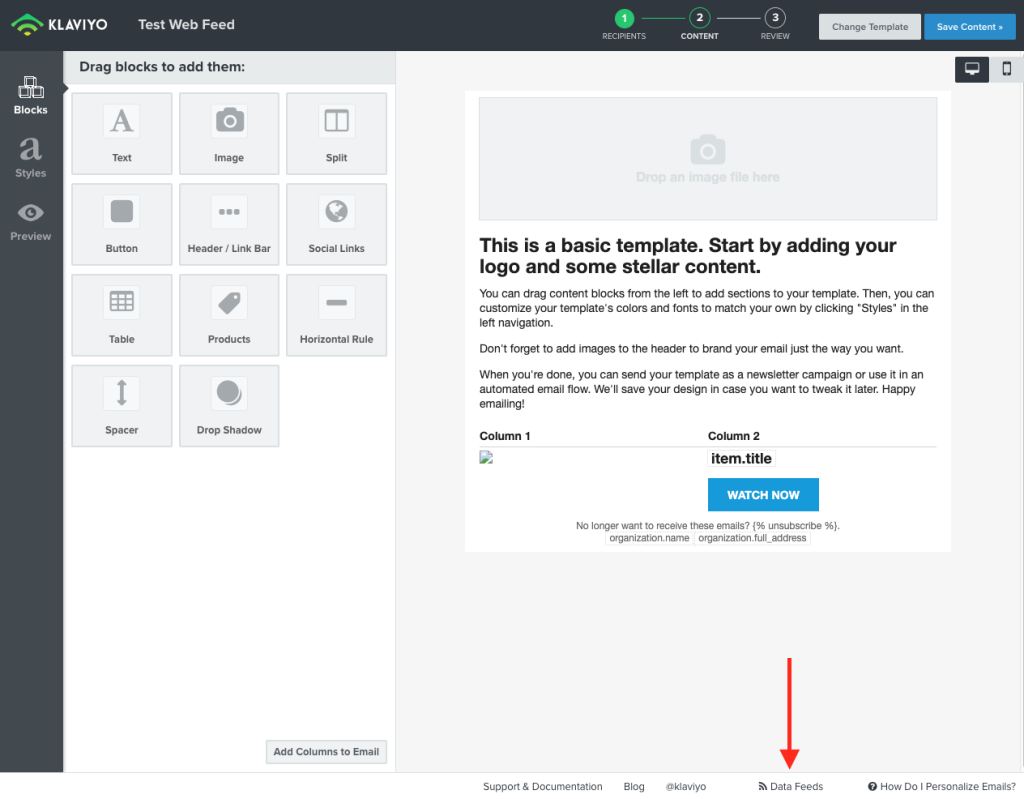
Task: Select the Drop Shadow block
Action: [x=229, y=406]
